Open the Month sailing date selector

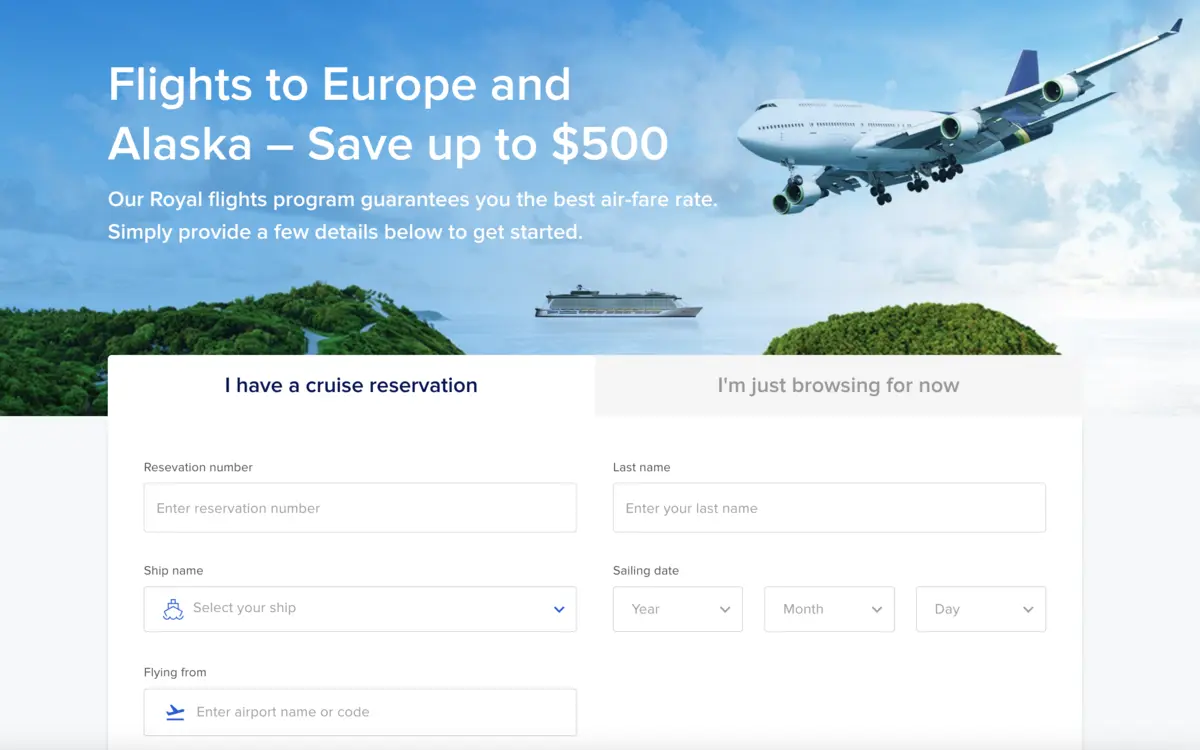(x=829, y=609)
